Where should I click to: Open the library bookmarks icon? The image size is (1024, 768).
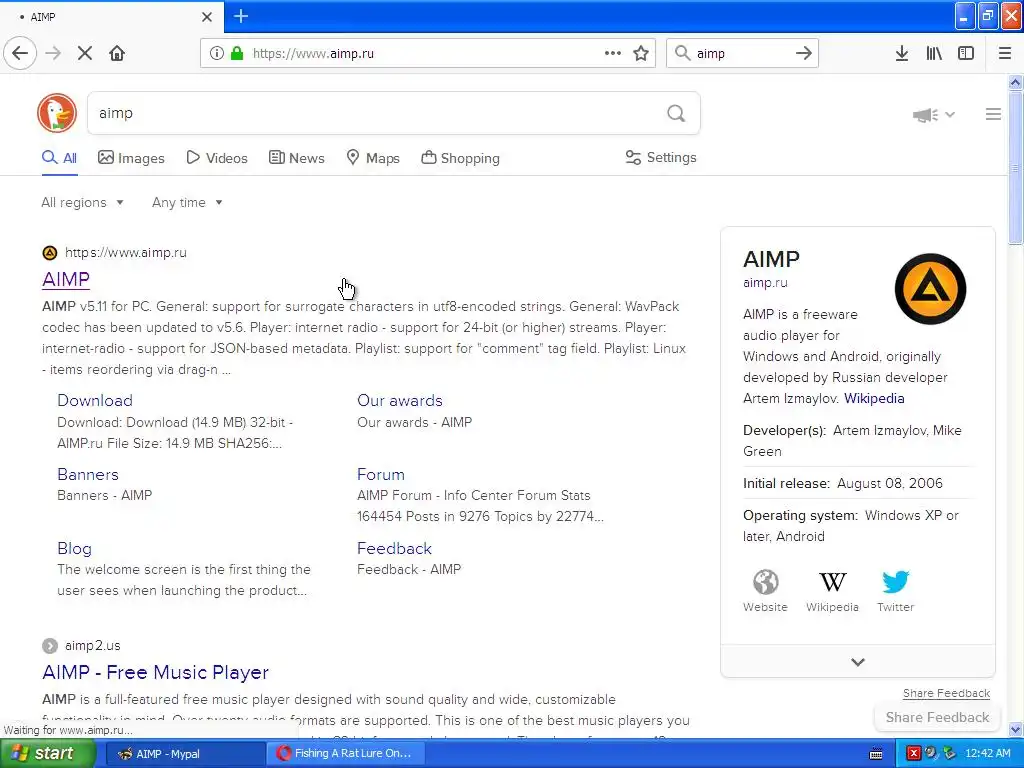tap(934, 54)
